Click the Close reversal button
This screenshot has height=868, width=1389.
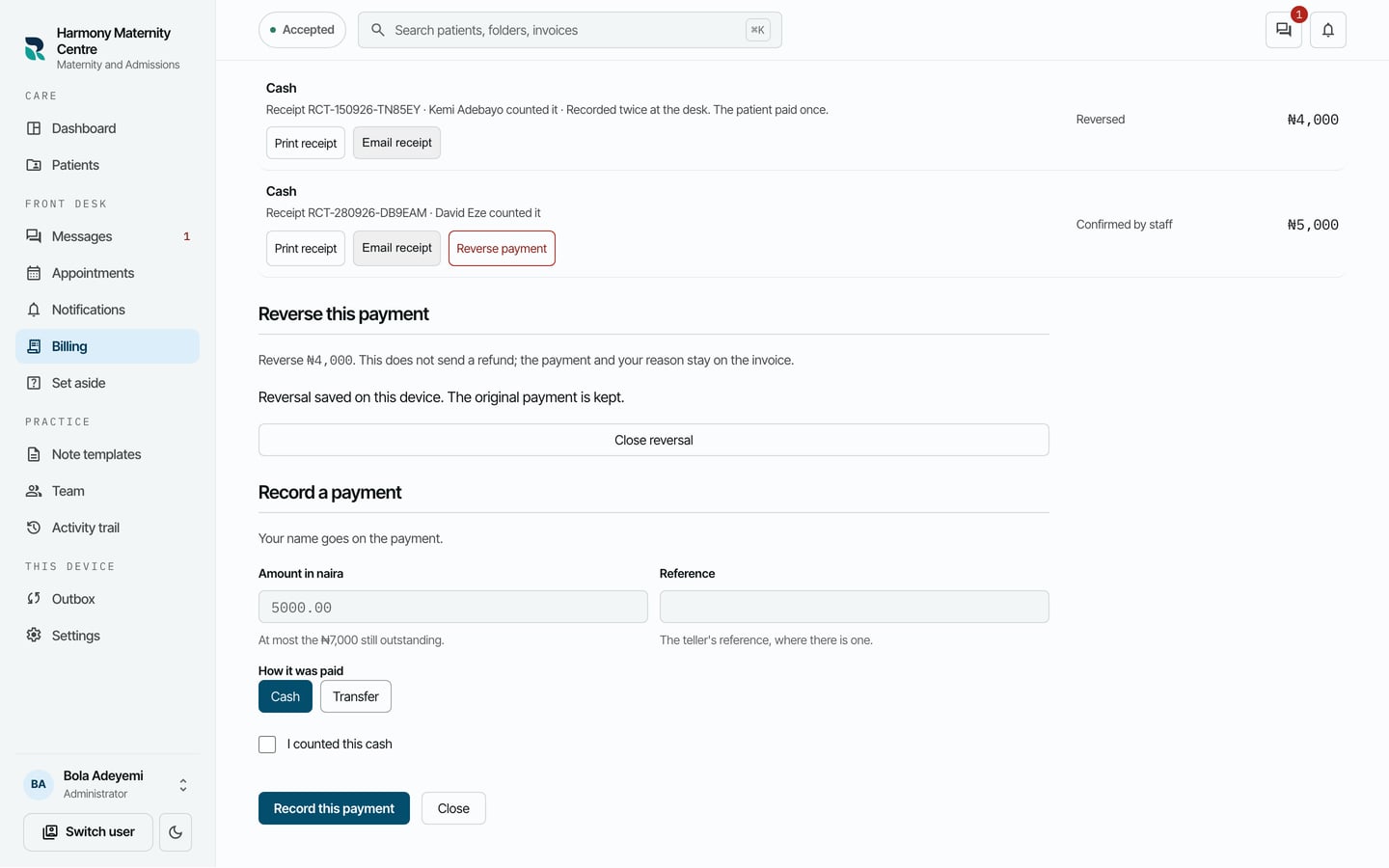click(x=654, y=440)
